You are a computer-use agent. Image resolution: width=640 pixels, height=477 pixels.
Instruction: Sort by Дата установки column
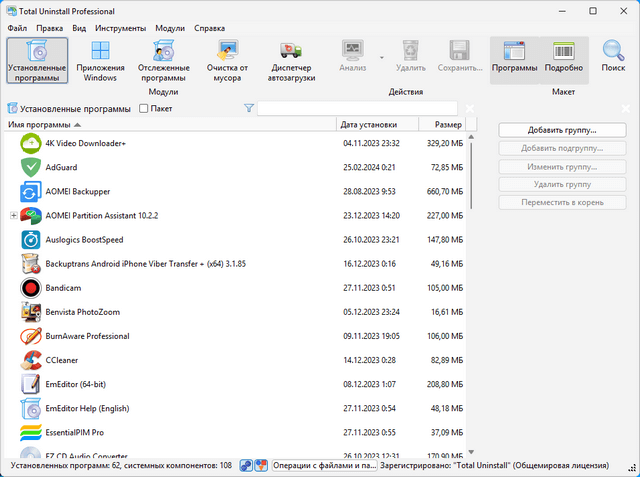[375, 125]
